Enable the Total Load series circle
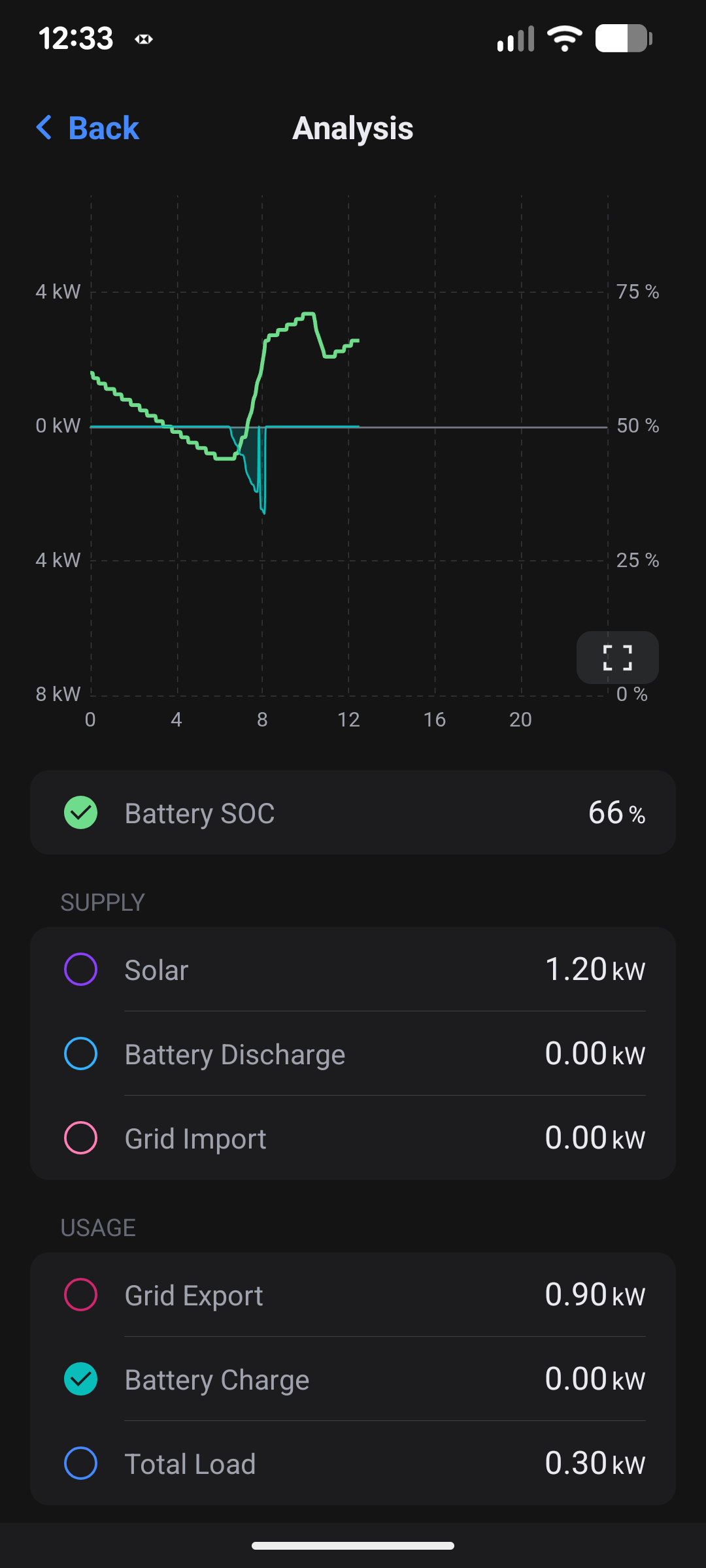The height and width of the screenshot is (1568, 706). (x=81, y=1463)
